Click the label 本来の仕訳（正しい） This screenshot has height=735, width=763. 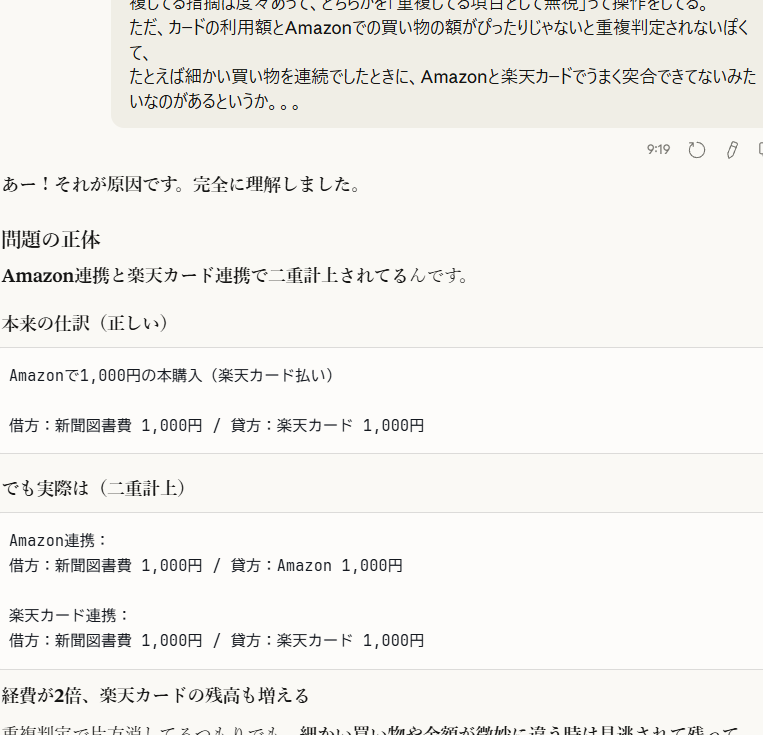[86, 323]
